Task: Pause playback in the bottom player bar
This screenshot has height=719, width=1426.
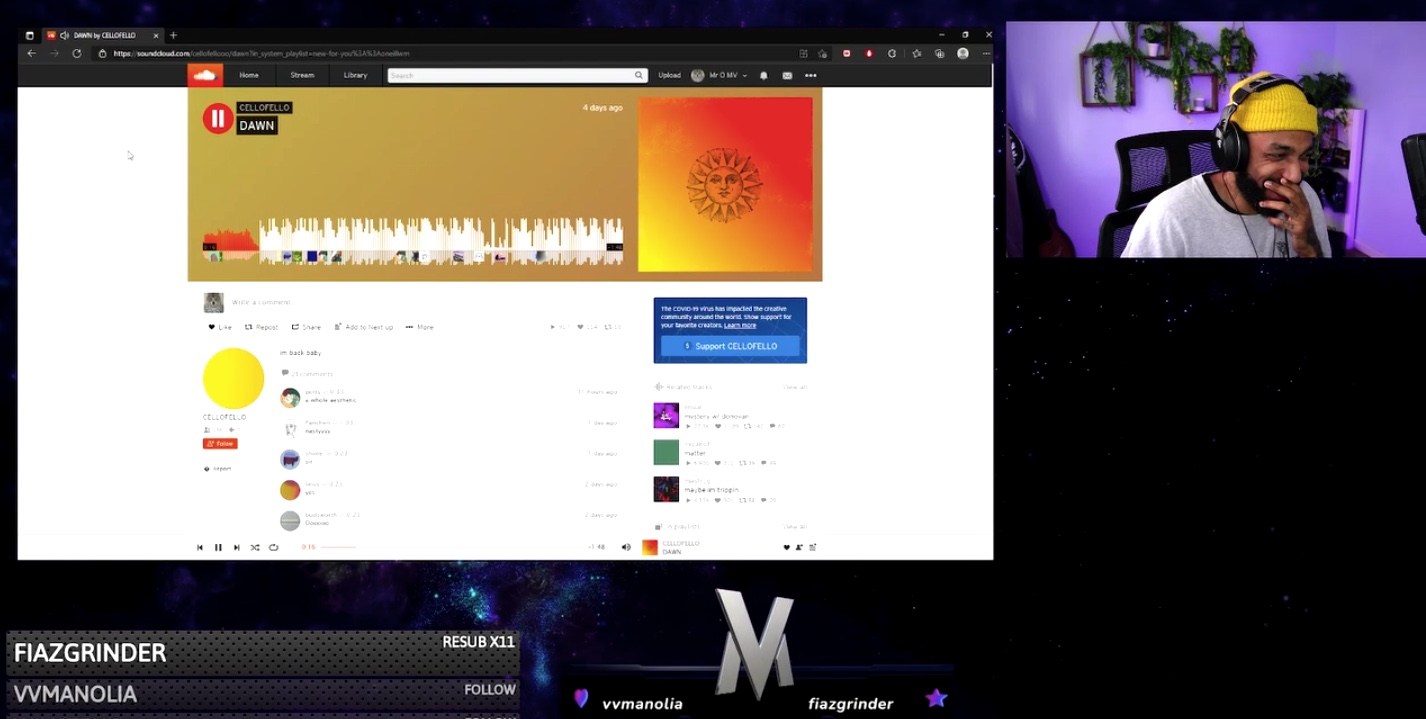Action: pyautogui.click(x=218, y=547)
